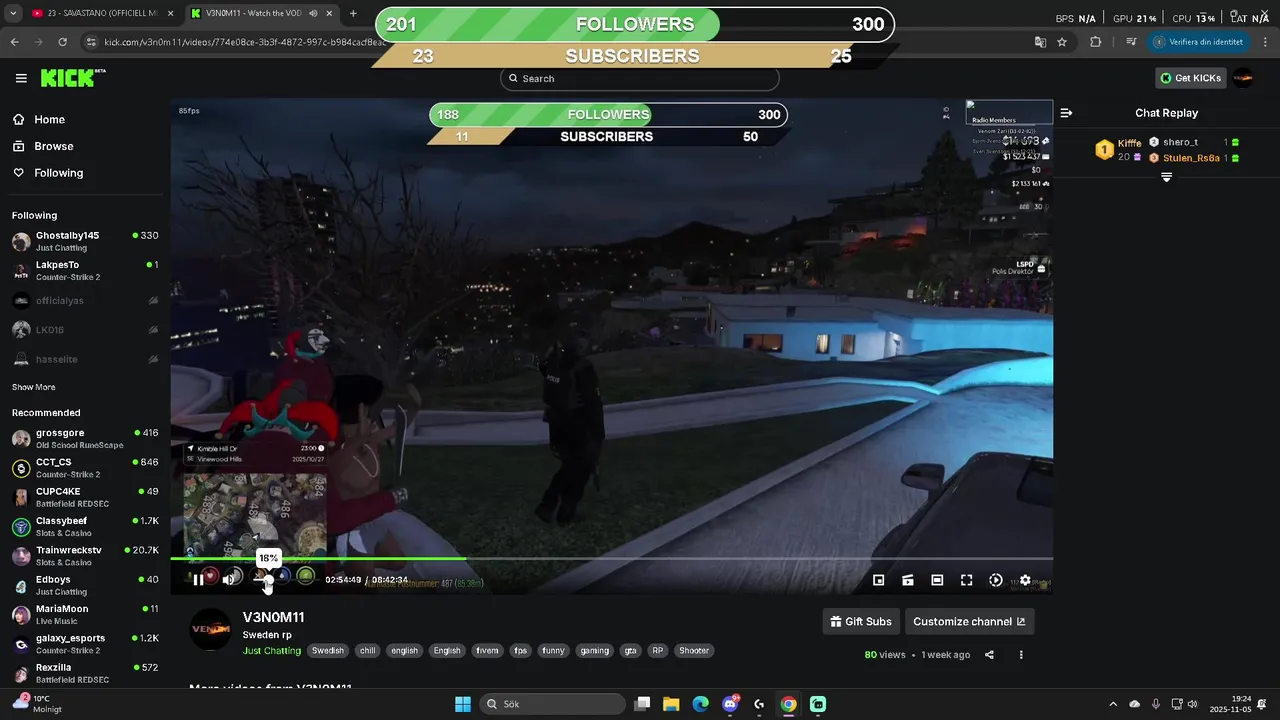Seek along the green video progress bar
This screenshot has height=720, width=1280.
[x=611, y=559]
